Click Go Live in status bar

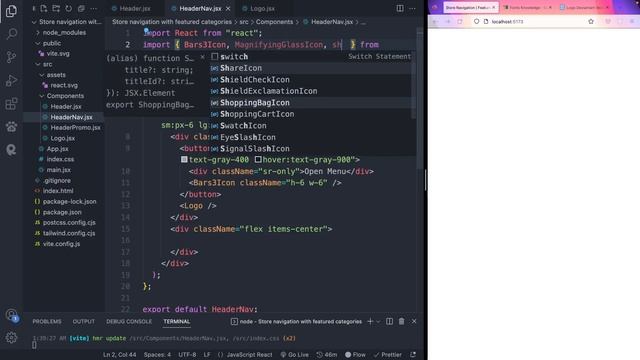[x=294, y=355]
